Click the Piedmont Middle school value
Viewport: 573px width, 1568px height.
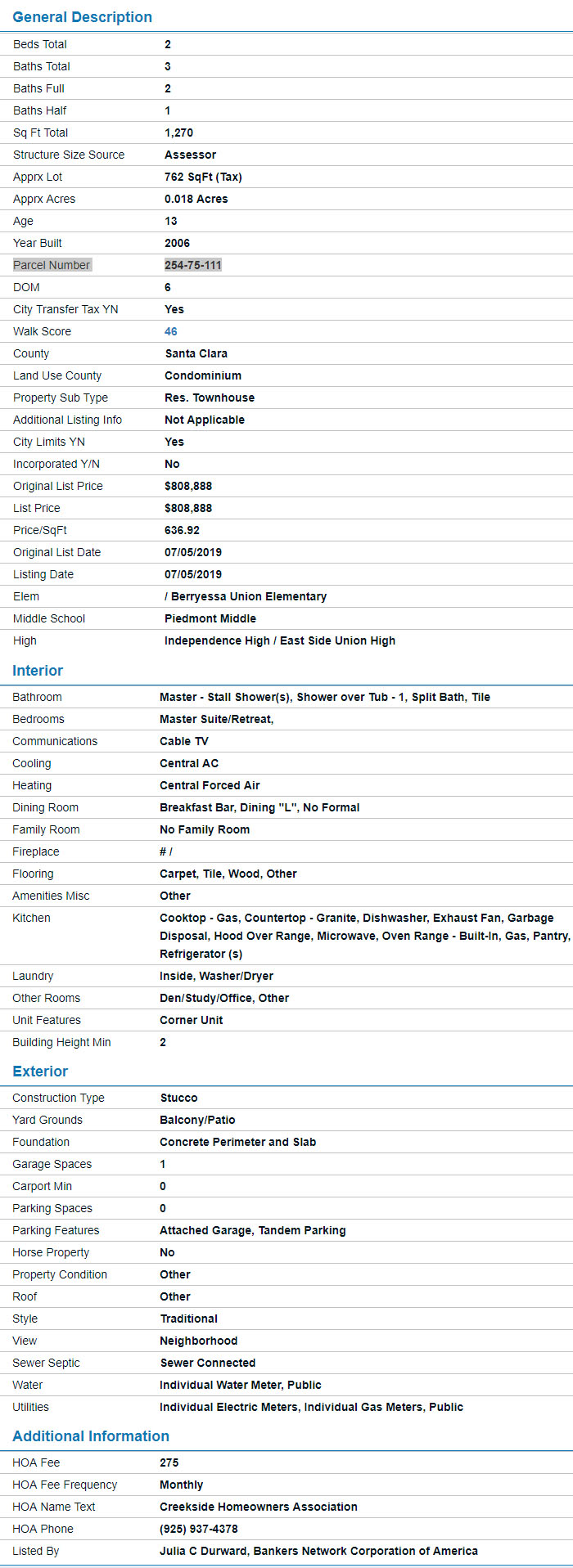(x=210, y=618)
